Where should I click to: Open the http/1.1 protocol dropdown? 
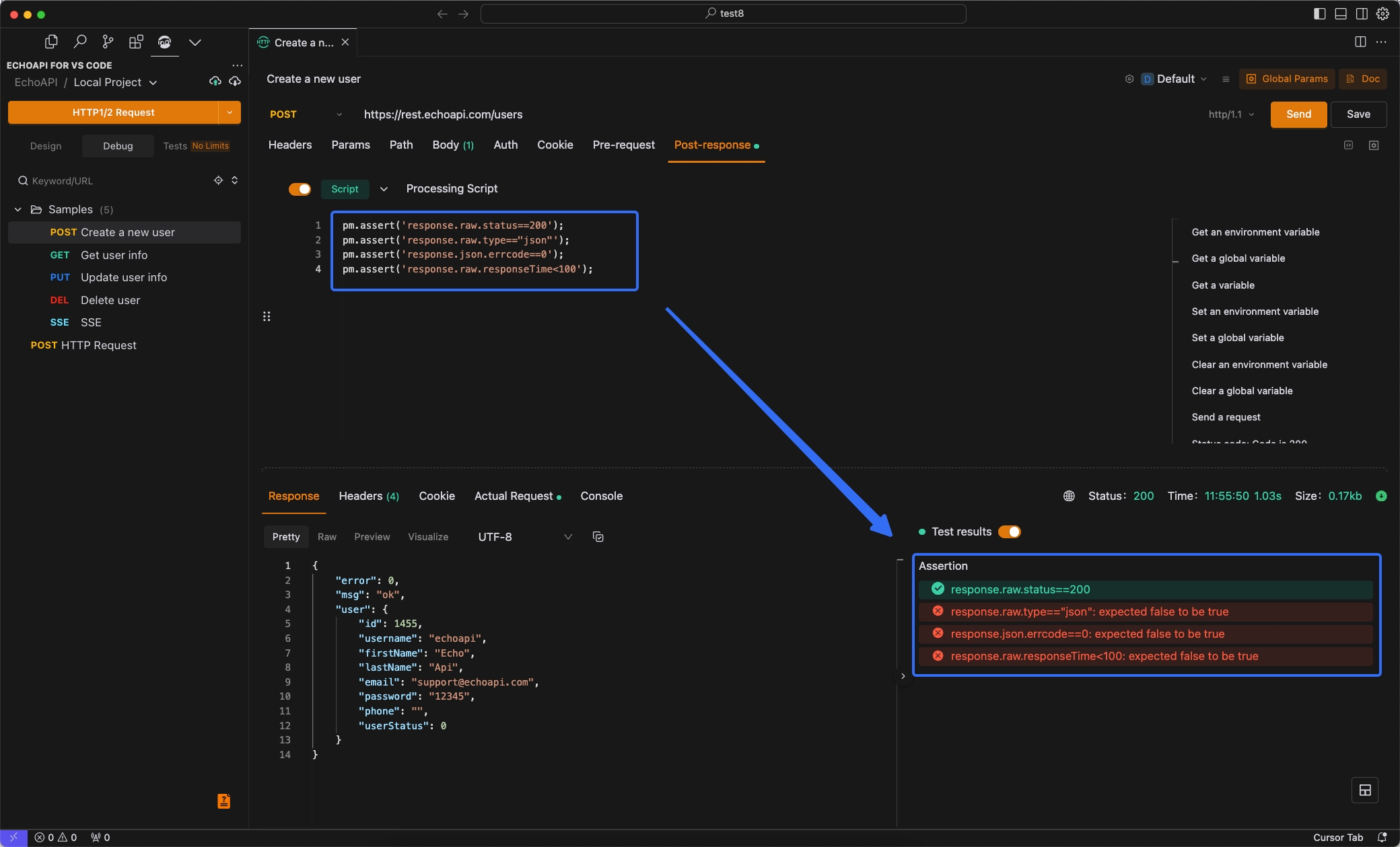(x=1231, y=114)
